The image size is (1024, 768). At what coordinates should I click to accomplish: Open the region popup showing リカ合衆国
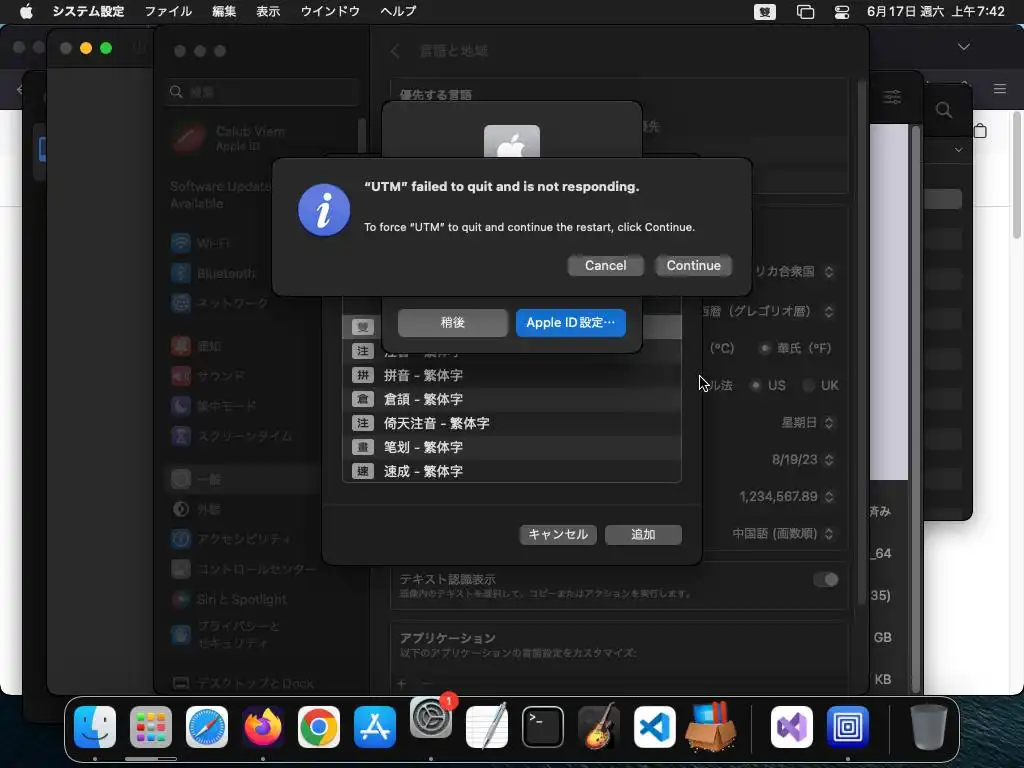[x=794, y=272]
